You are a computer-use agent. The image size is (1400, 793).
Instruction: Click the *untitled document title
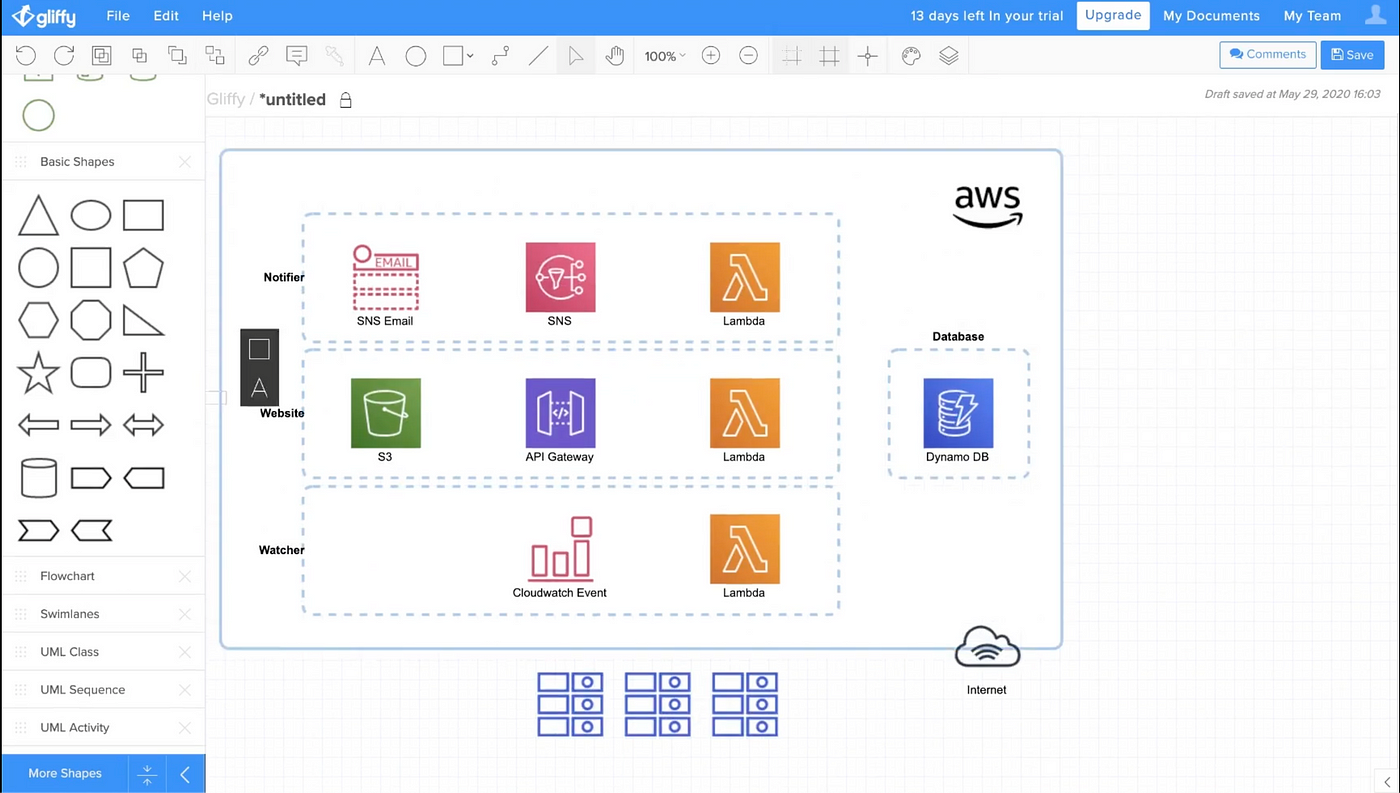[292, 100]
